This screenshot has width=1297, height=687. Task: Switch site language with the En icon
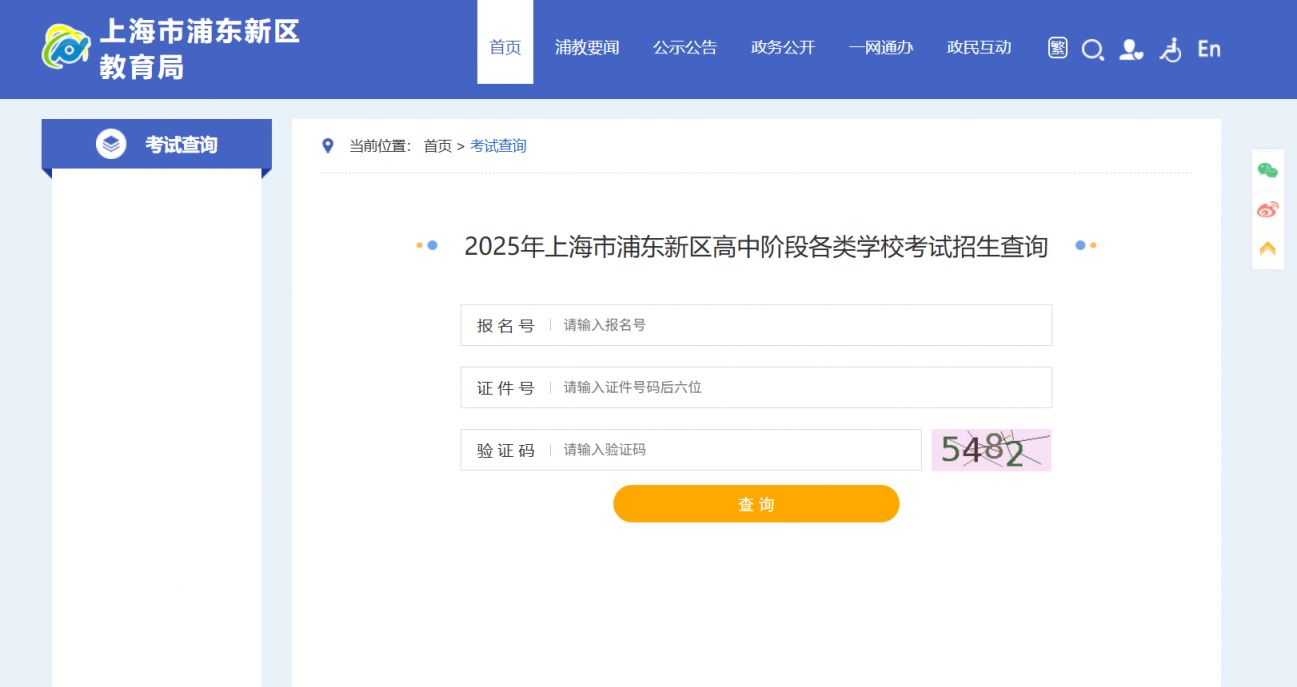coord(1208,48)
